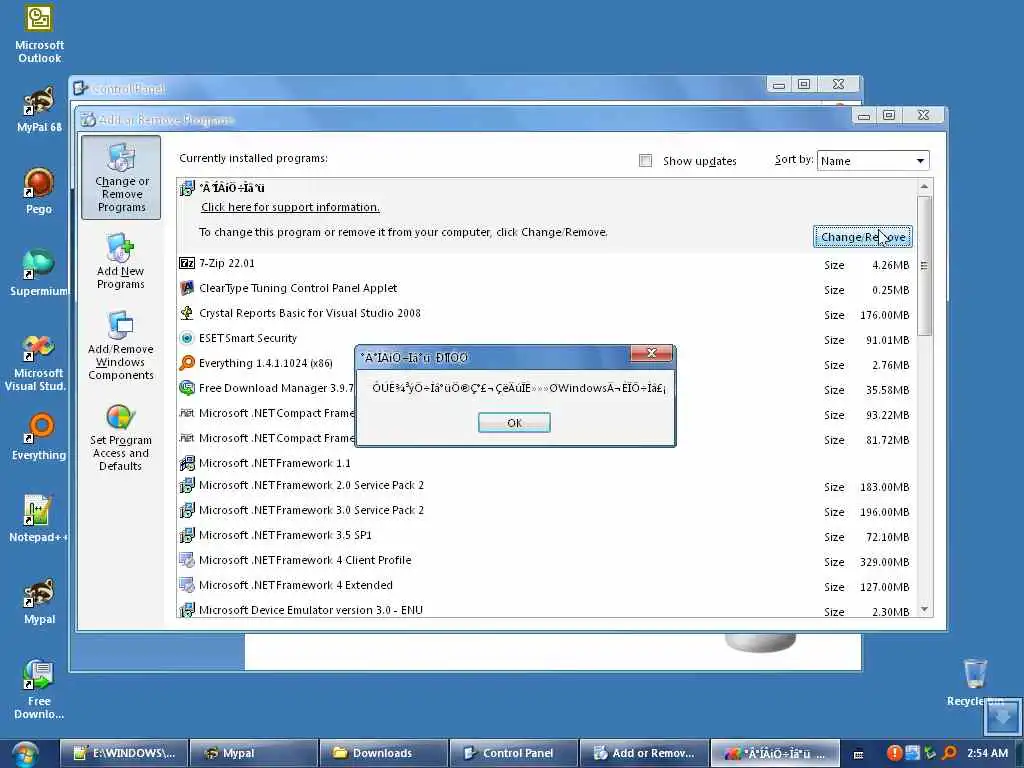Click here for support information link
Viewport: 1024px width, 768px height.
(x=290, y=207)
